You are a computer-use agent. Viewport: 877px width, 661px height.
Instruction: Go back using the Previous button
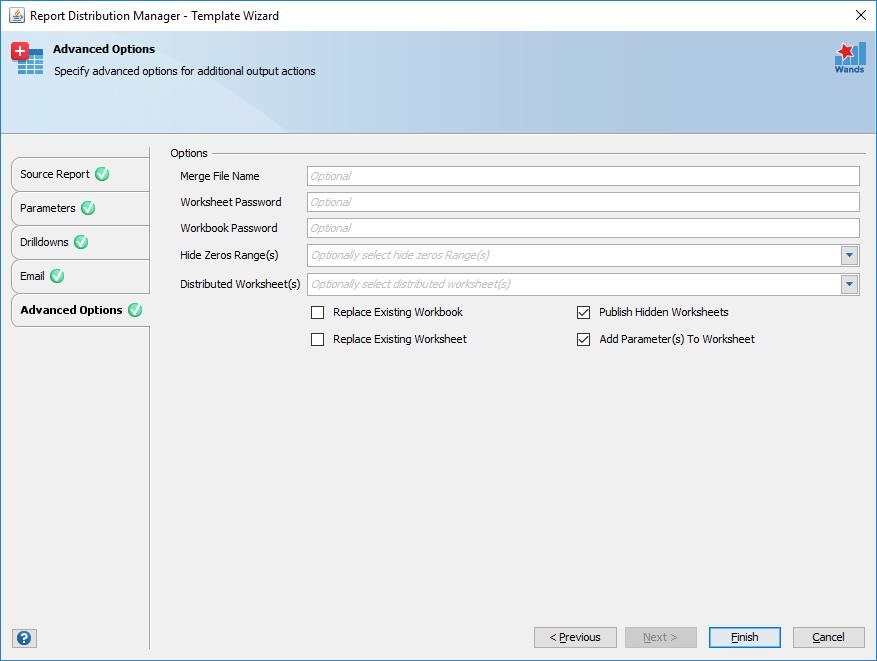pyautogui.click(x=575, y=637)
